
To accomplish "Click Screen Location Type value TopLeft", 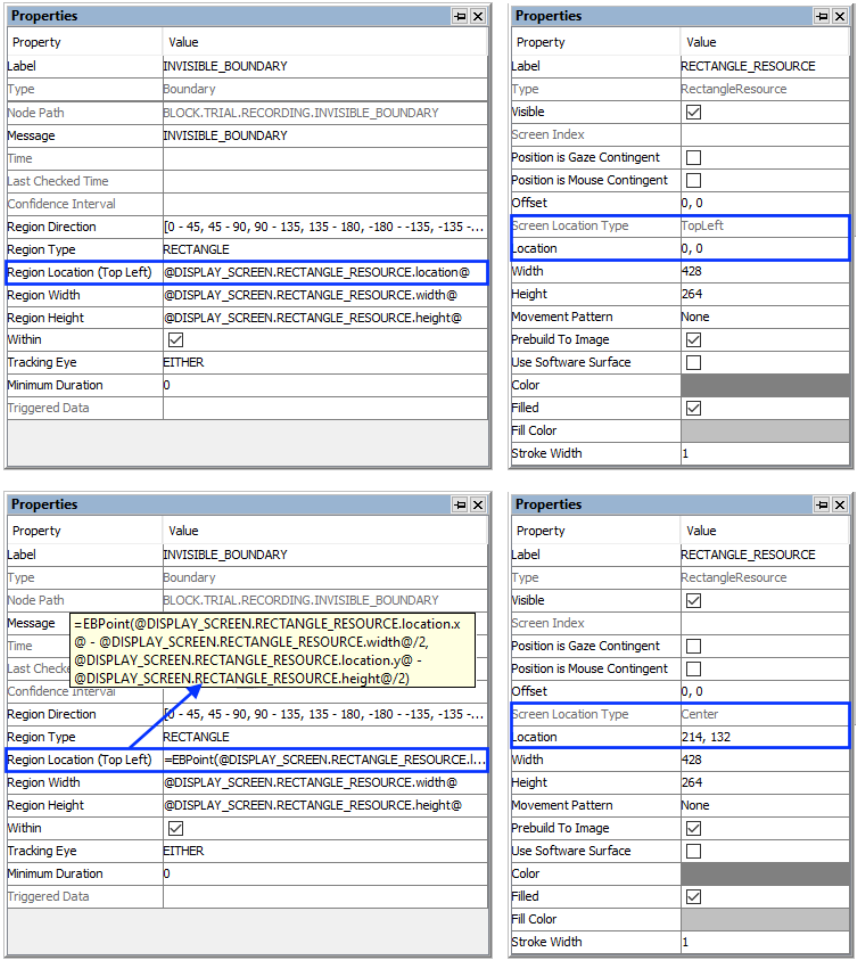I will (x=765, y=226).
